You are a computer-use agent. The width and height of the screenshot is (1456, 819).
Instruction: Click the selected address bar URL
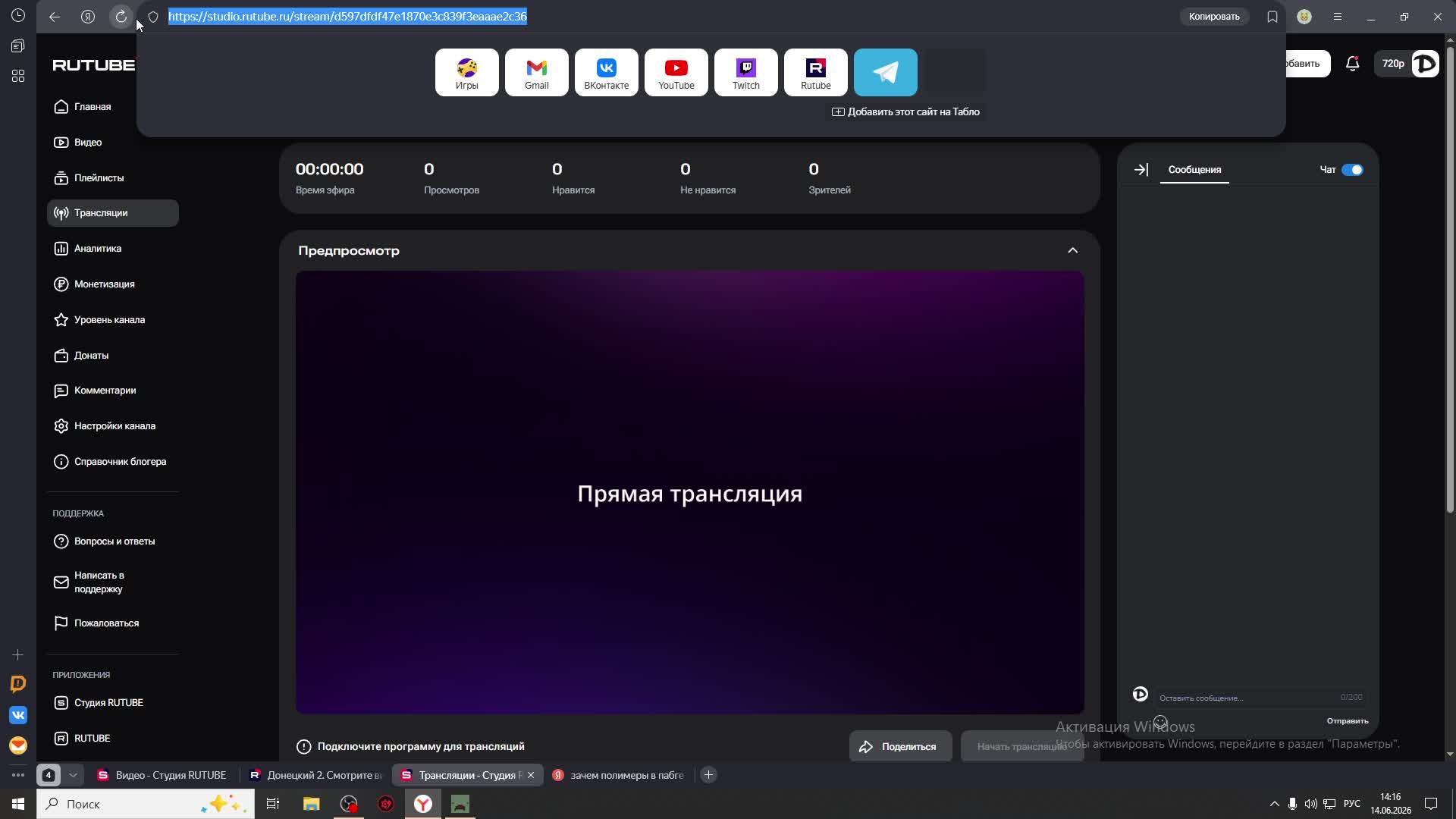point(347,17)
